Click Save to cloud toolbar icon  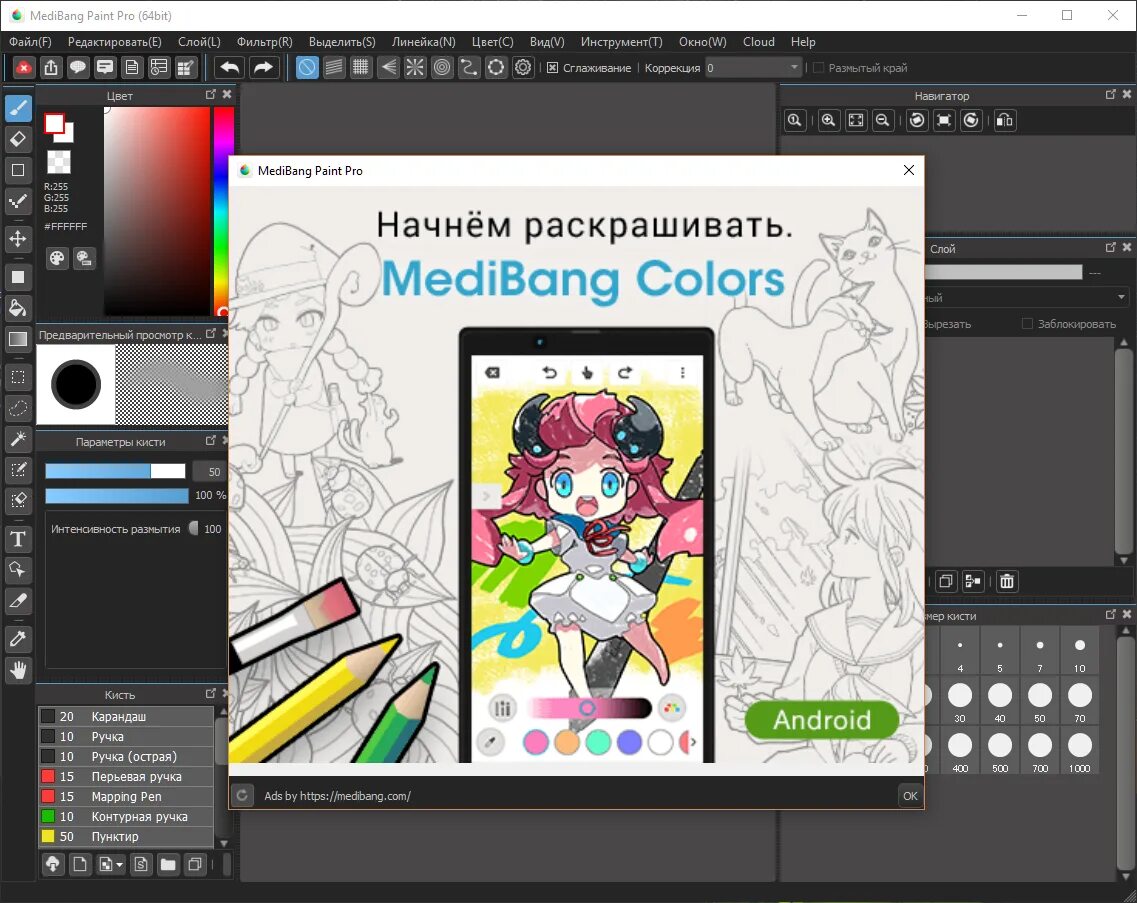(51, 67)
